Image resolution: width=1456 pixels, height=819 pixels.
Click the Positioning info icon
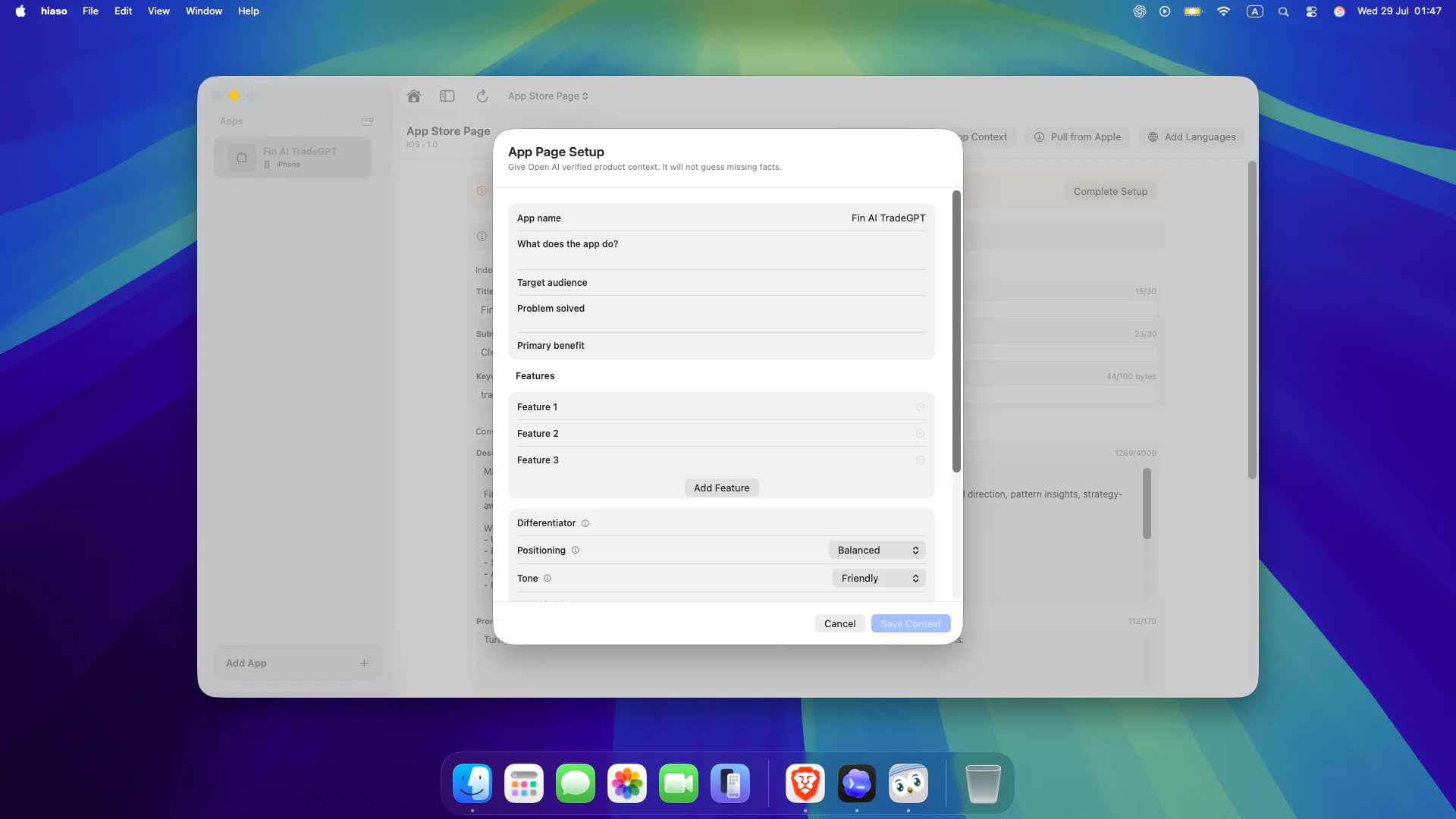coord(575,551)
